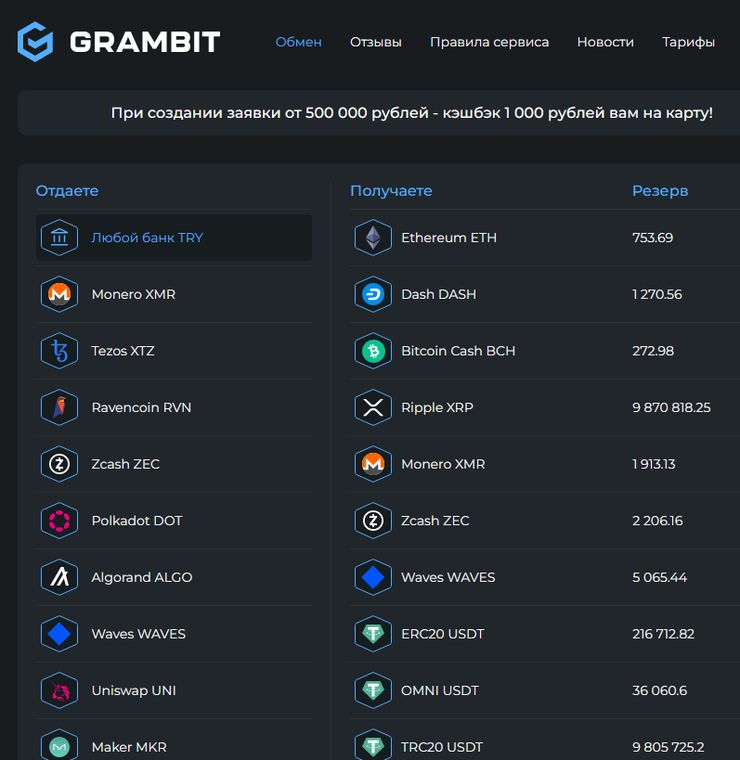The height and width of the screenshot is (760, 740).
Task: Pick Algorand ALGO as source currency
Action: tap(174, 577)
